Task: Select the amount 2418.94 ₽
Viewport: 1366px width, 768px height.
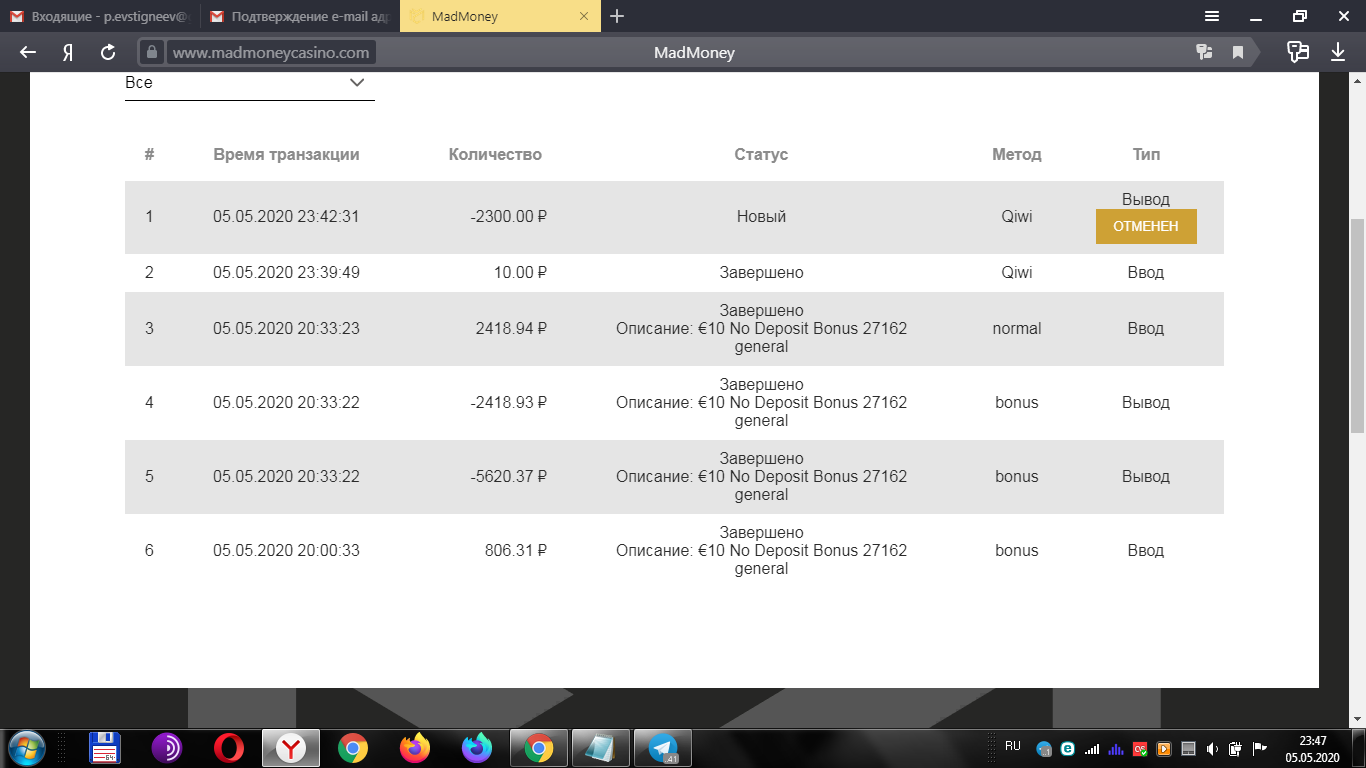Action: click(x=511, y=328)
